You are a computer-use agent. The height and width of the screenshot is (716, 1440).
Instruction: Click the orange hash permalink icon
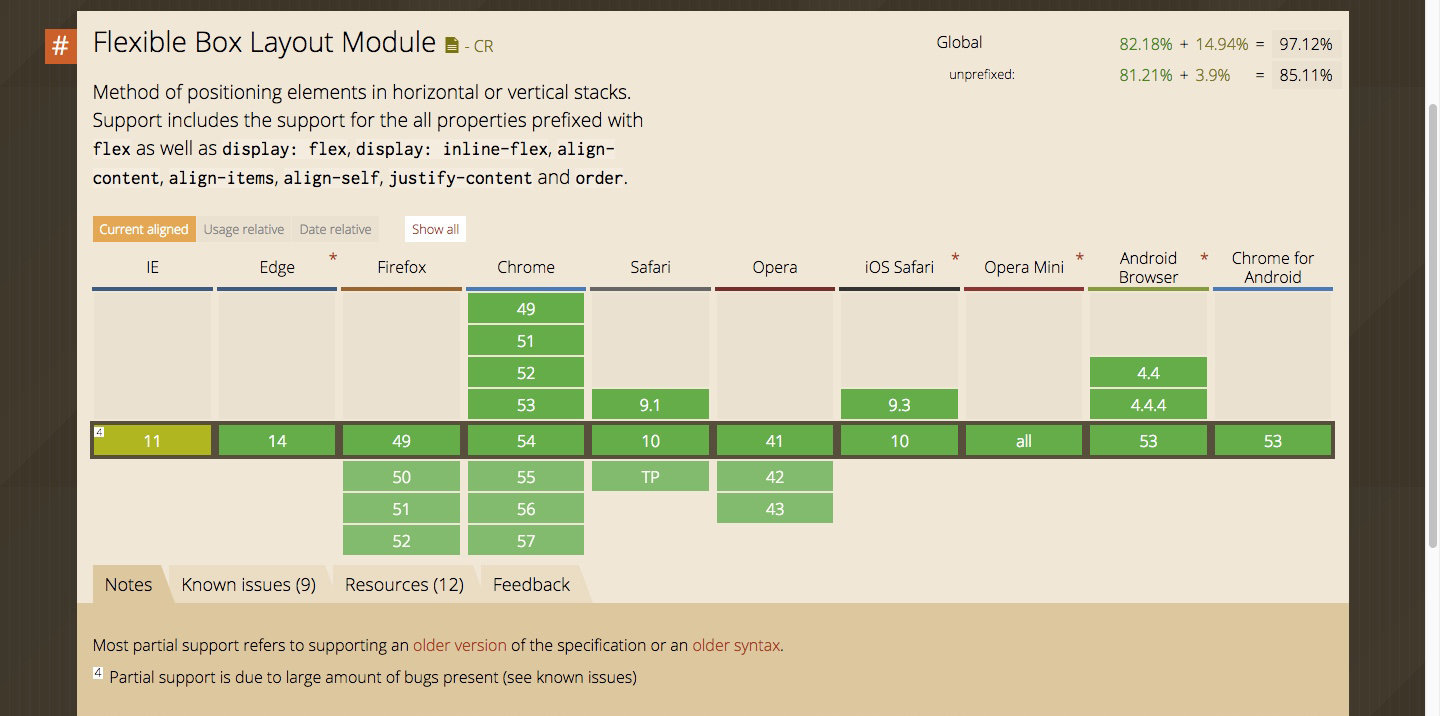pos(60,47)
